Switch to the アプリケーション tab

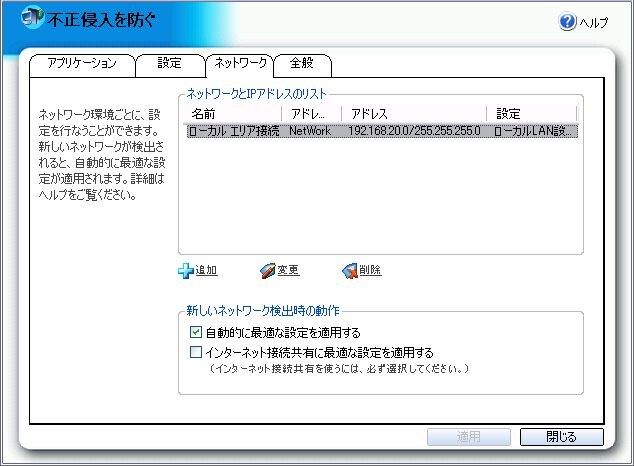coord(82,65)
